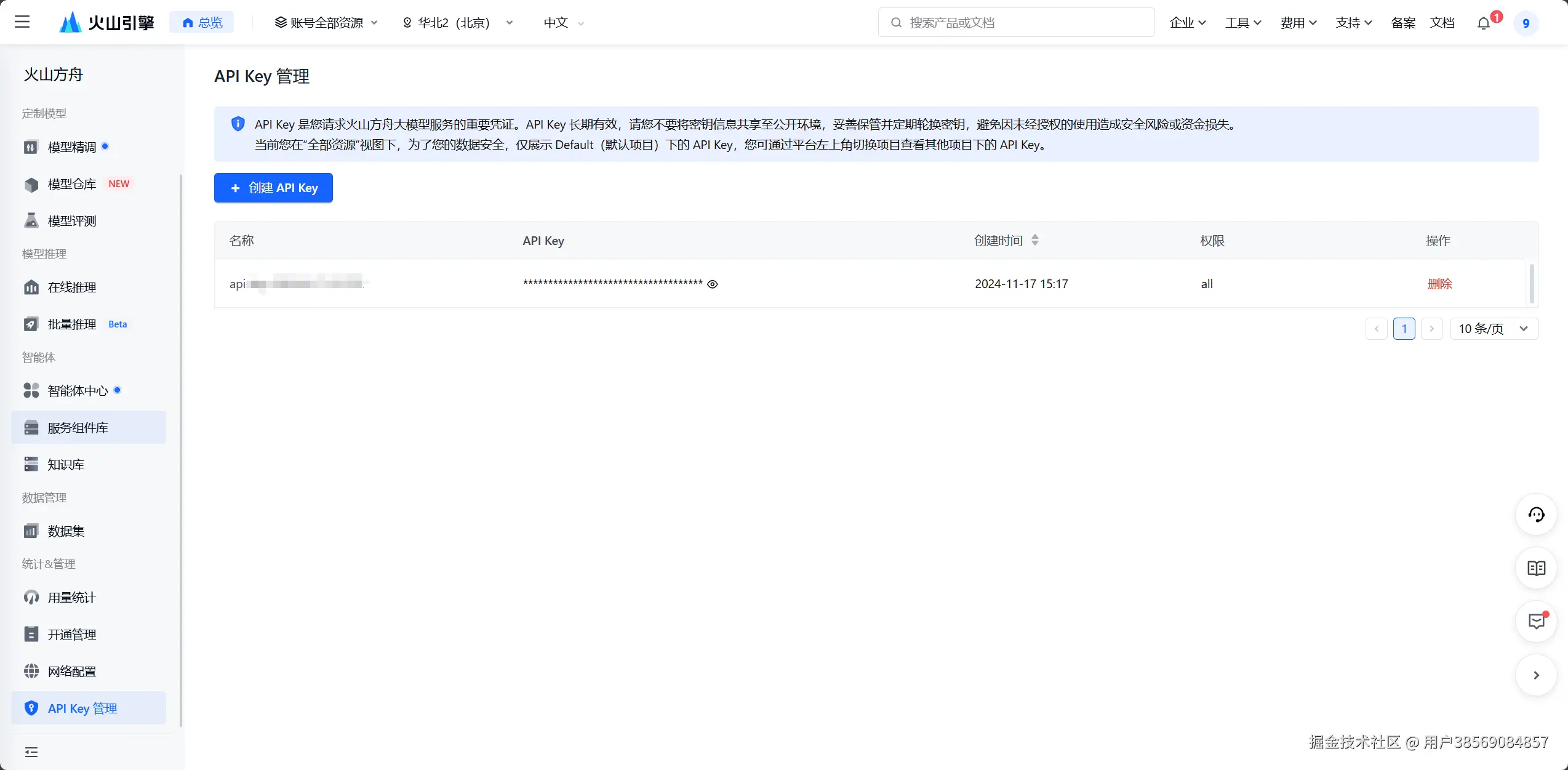This screenshot has width=1568, height=770.
Task: Click the 创建 API Key button
Action: click(273, 188)
